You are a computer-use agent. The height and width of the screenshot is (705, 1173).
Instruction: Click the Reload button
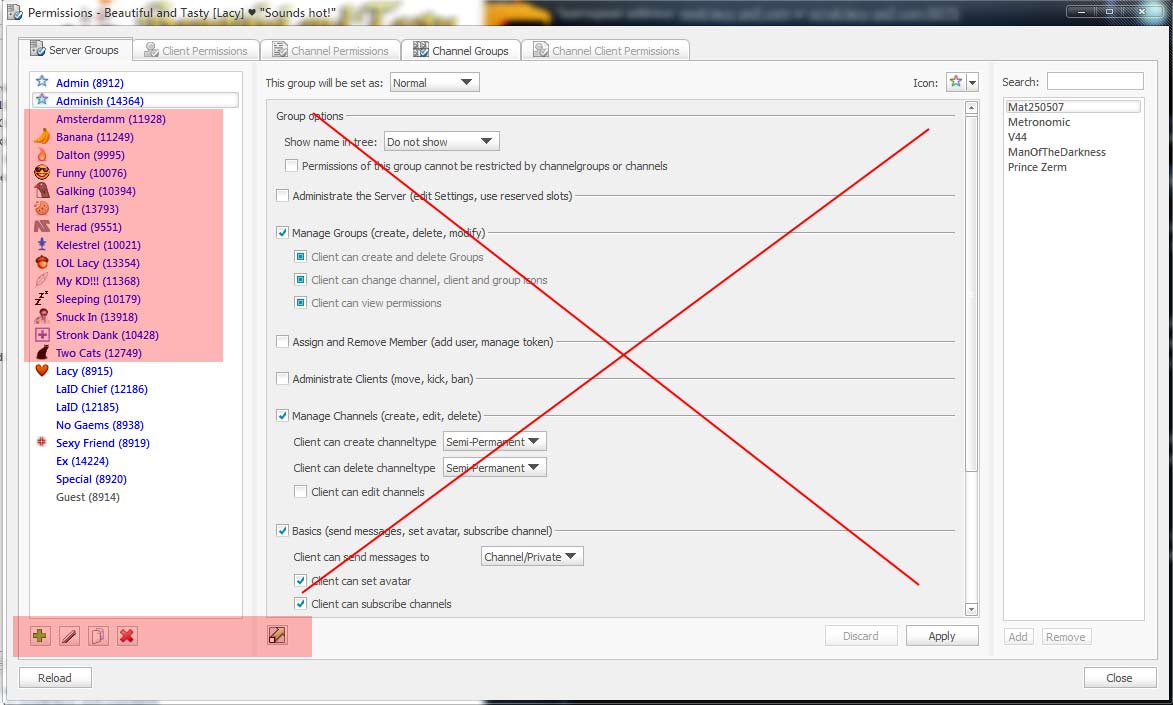tap(55, 678)
